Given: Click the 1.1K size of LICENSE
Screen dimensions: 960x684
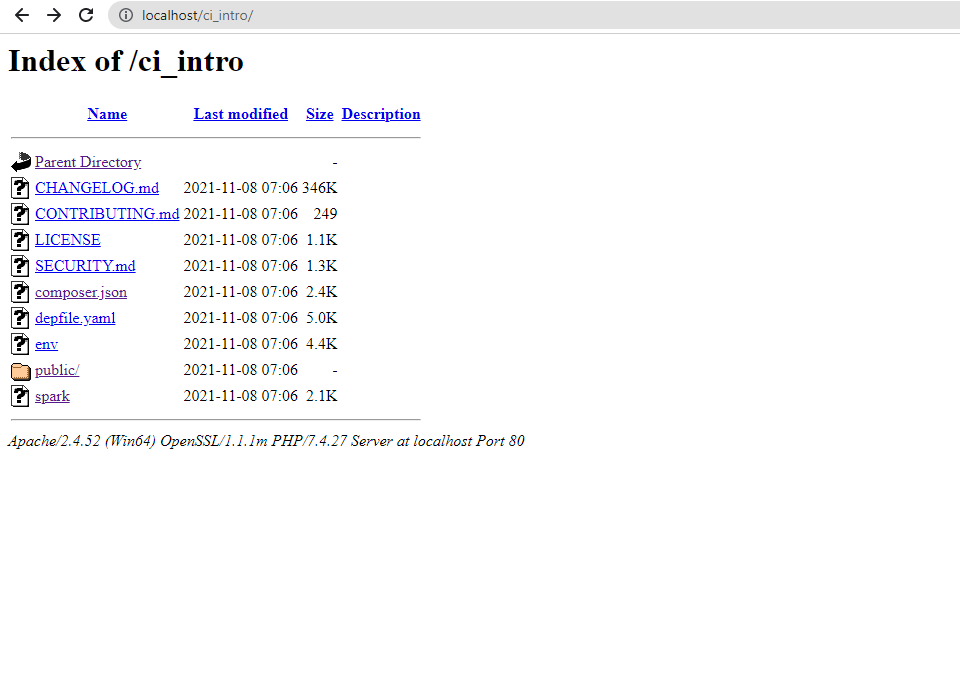Looking at the screenshot, I should pos(321,240).
